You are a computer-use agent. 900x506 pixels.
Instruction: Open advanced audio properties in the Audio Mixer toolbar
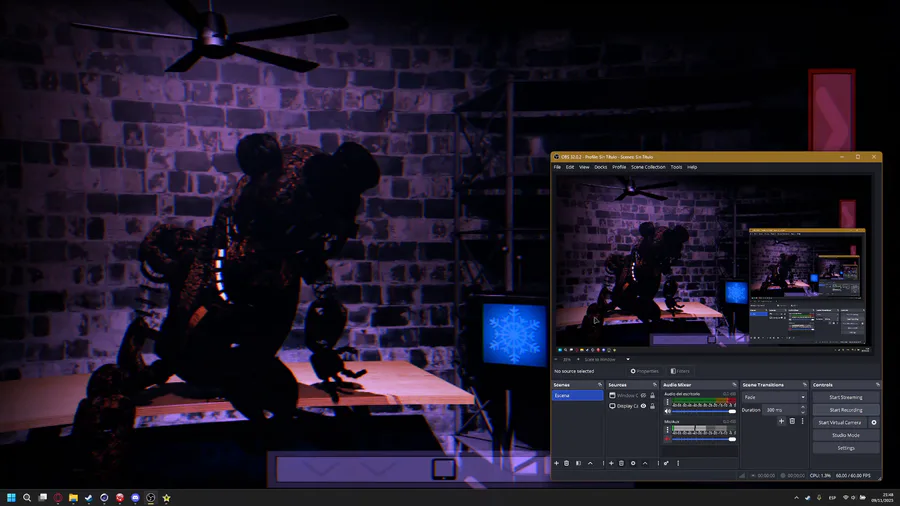click(666, 463)
